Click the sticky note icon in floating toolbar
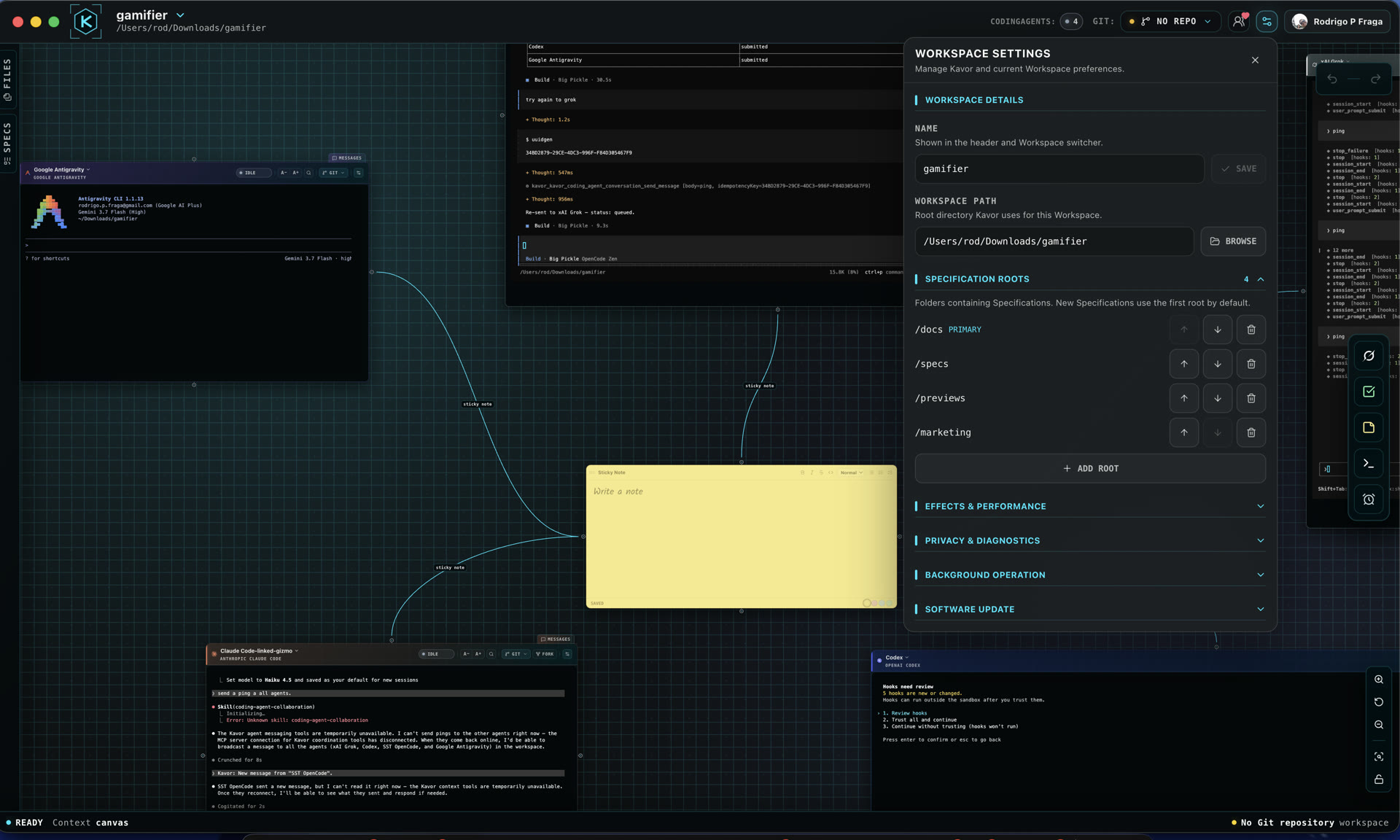The width and height of the screenshot is (1400, 840). tap(1369, 428)
